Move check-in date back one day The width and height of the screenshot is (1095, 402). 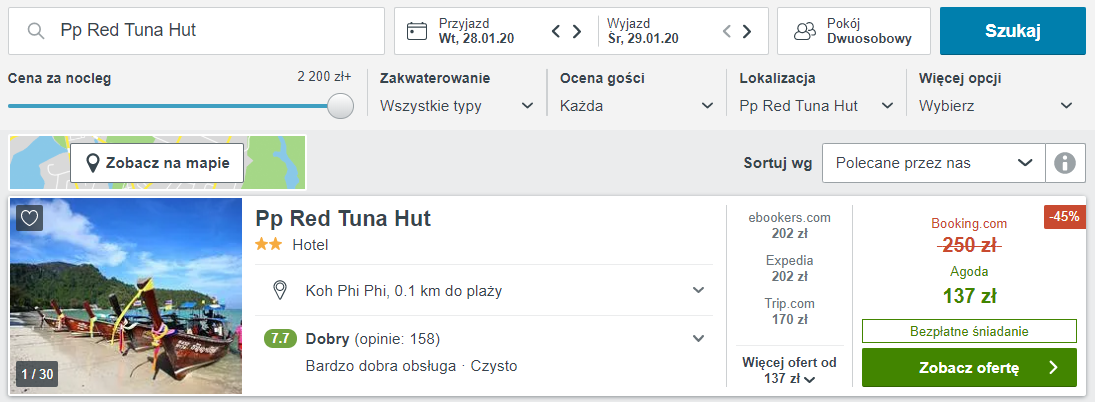(x=556, y=31)
